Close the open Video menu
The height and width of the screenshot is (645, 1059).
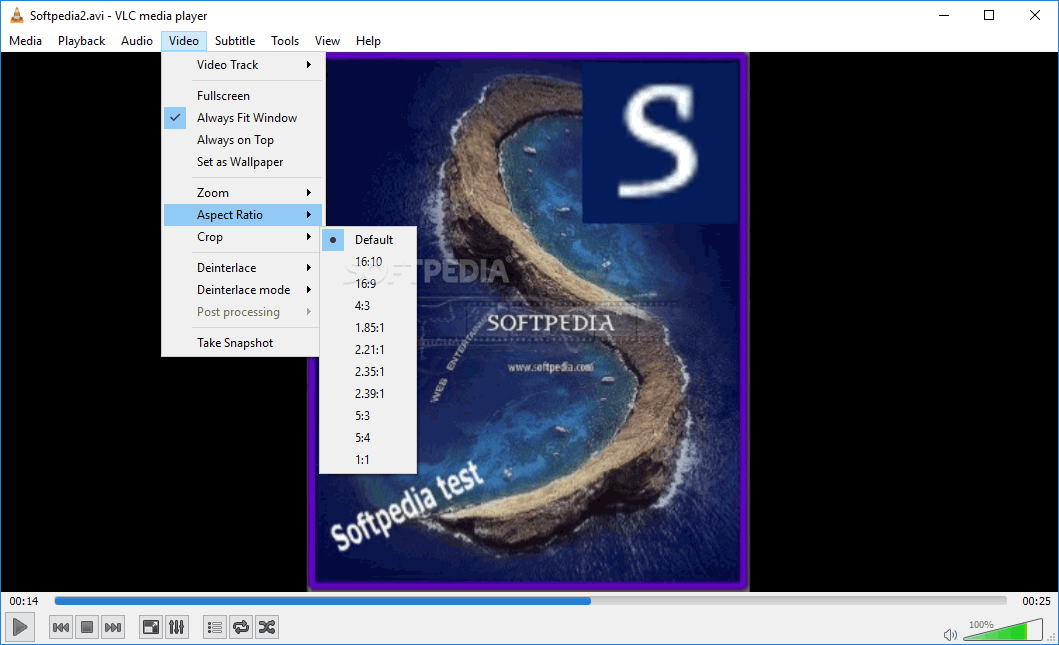coord(184,41)
